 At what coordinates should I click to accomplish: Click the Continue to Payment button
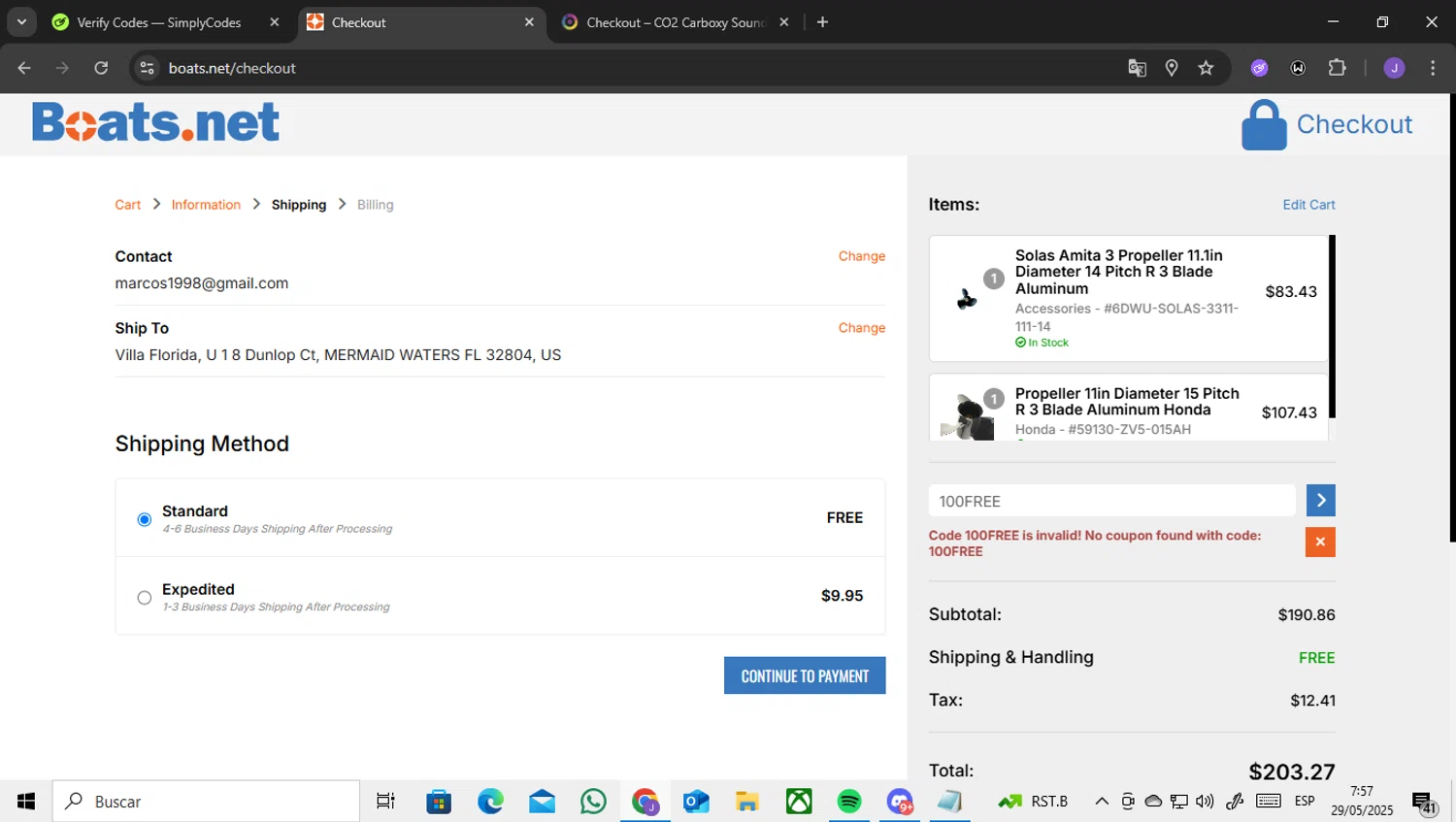coord(805,675)
